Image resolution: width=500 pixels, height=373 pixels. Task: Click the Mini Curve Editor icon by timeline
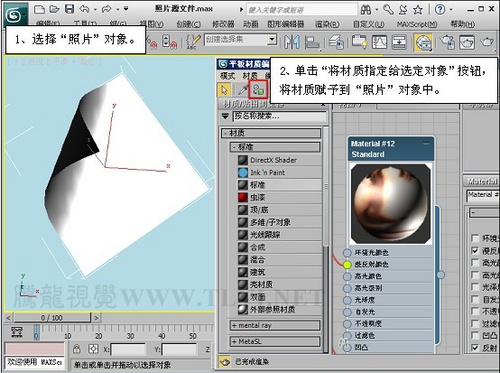[17, 332]
